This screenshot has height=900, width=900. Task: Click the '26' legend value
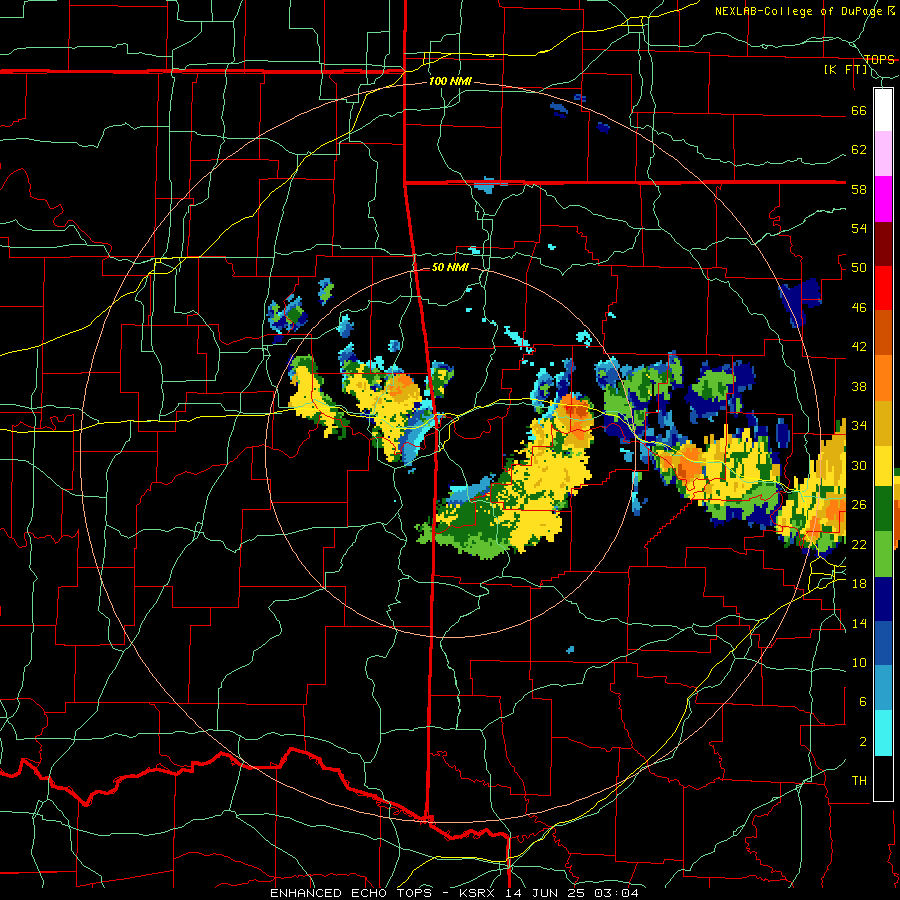coord(859,505)
